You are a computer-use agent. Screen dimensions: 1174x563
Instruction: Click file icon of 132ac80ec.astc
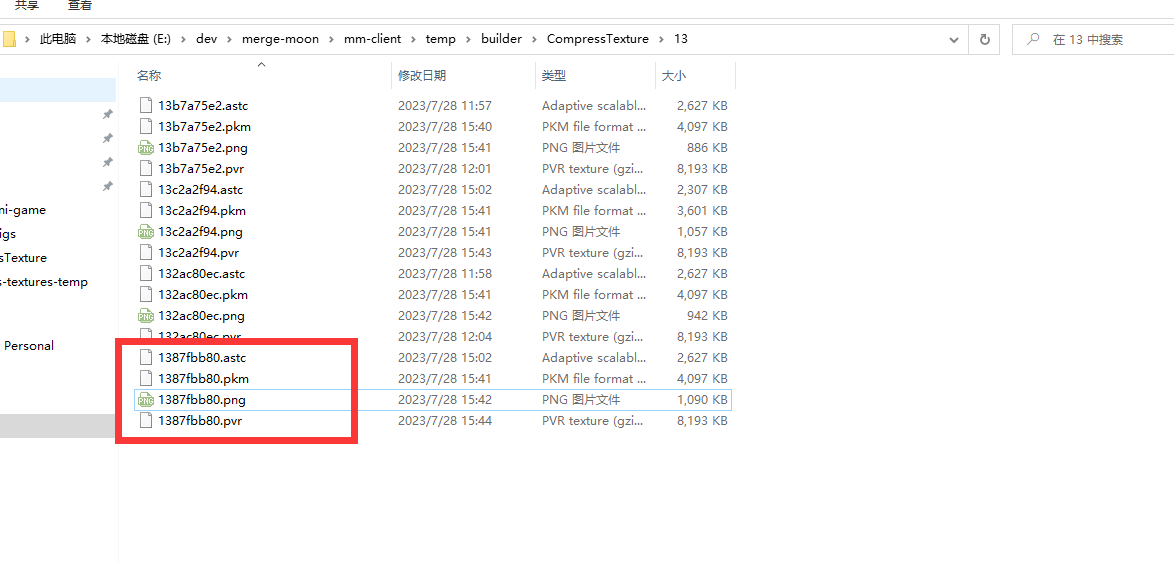146,273
